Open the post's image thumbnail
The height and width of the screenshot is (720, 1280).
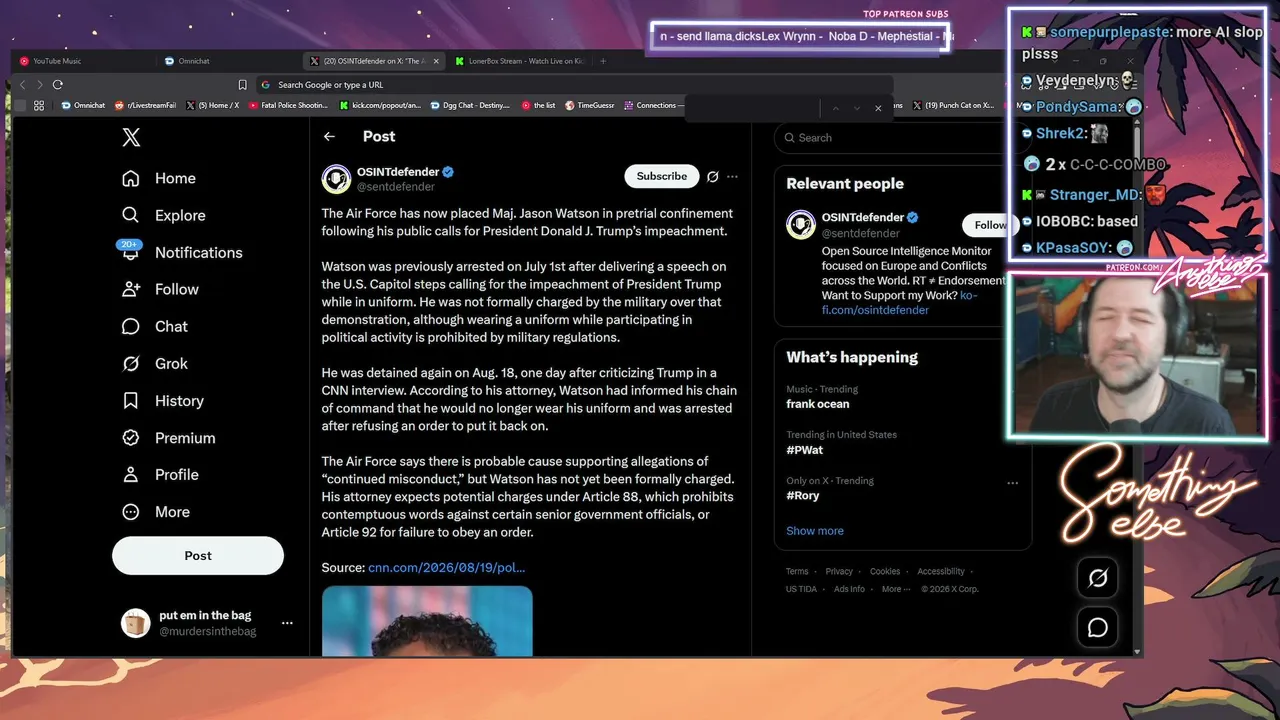tap(427, 621)
